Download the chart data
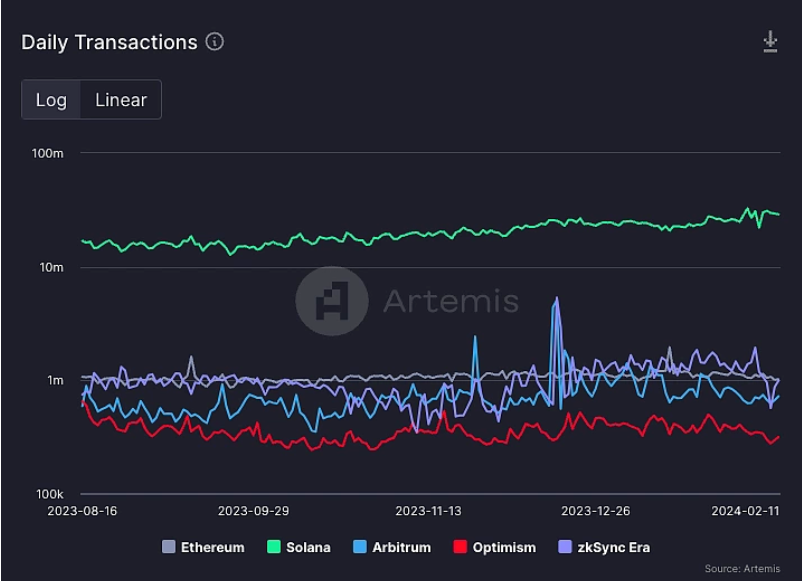Viewport: 802px width, 581px height. point(770,41)
